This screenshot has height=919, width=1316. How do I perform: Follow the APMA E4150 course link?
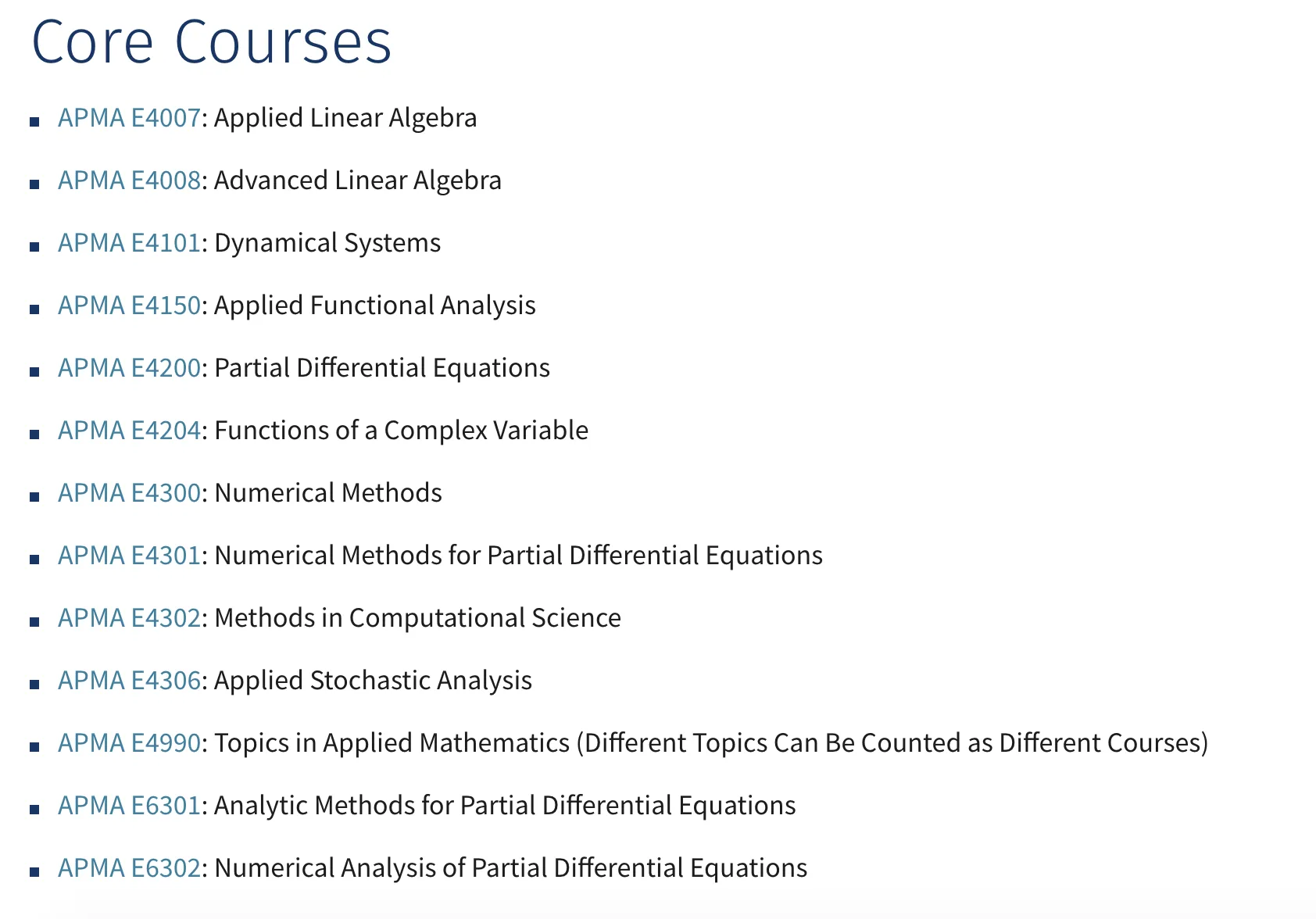point(129,306)
